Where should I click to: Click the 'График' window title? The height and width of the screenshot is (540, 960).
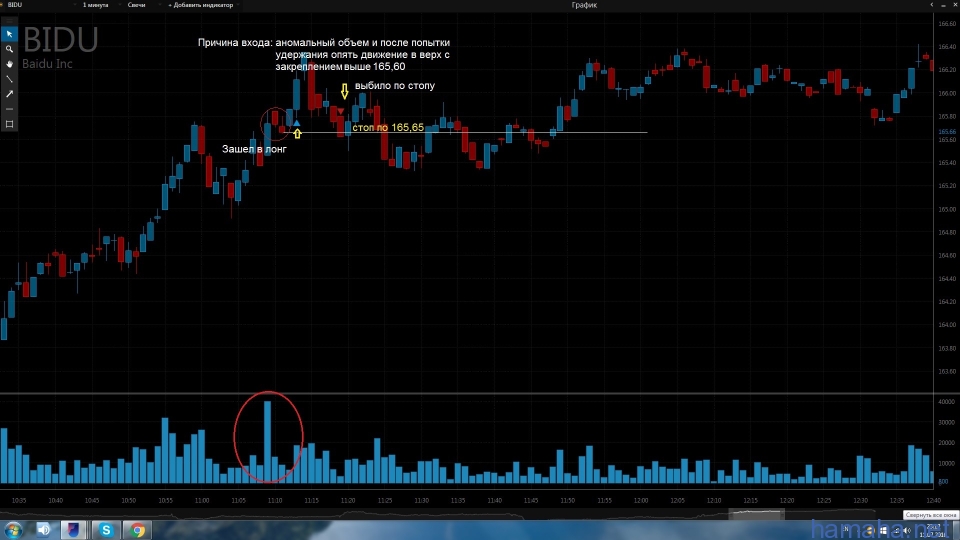click(x=584, y=5)
